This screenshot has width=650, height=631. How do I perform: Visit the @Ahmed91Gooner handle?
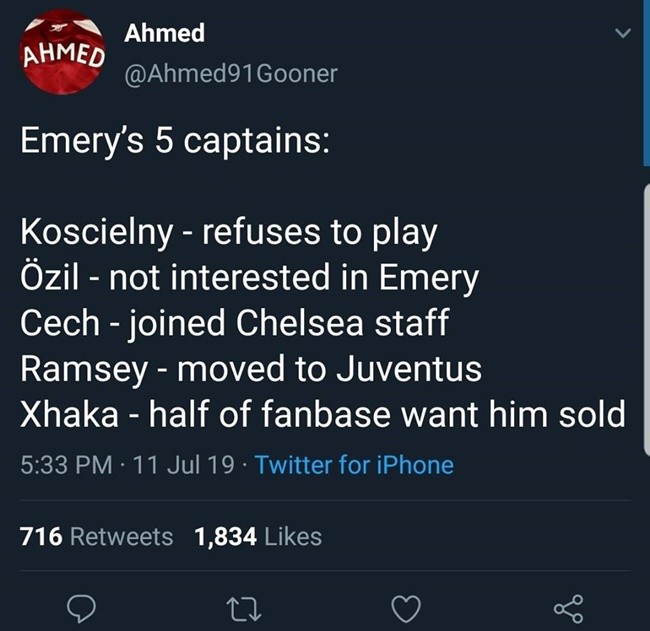[x=231, y=74]
